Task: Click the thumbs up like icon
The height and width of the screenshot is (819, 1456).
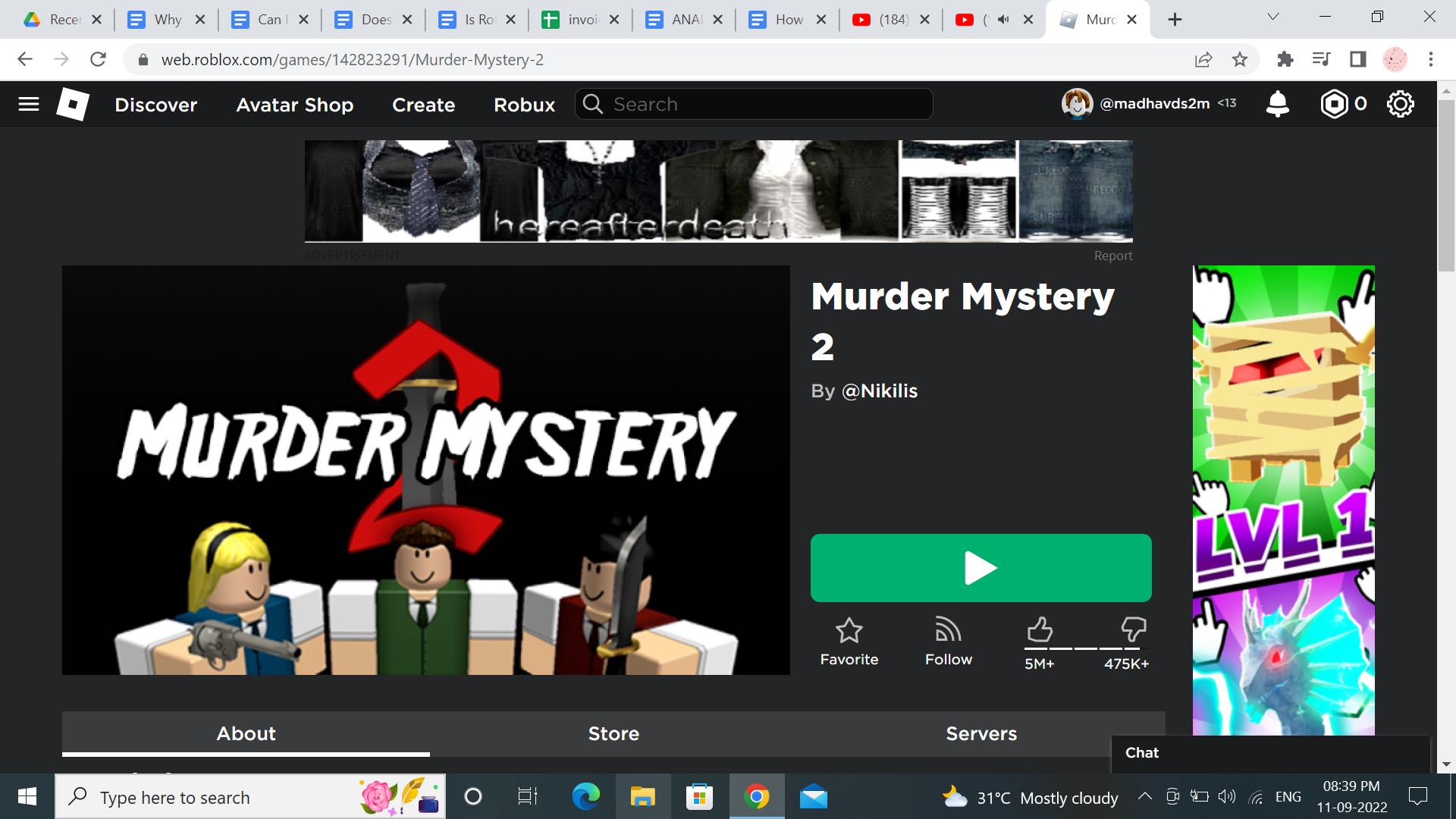Action: point(1040,629)
